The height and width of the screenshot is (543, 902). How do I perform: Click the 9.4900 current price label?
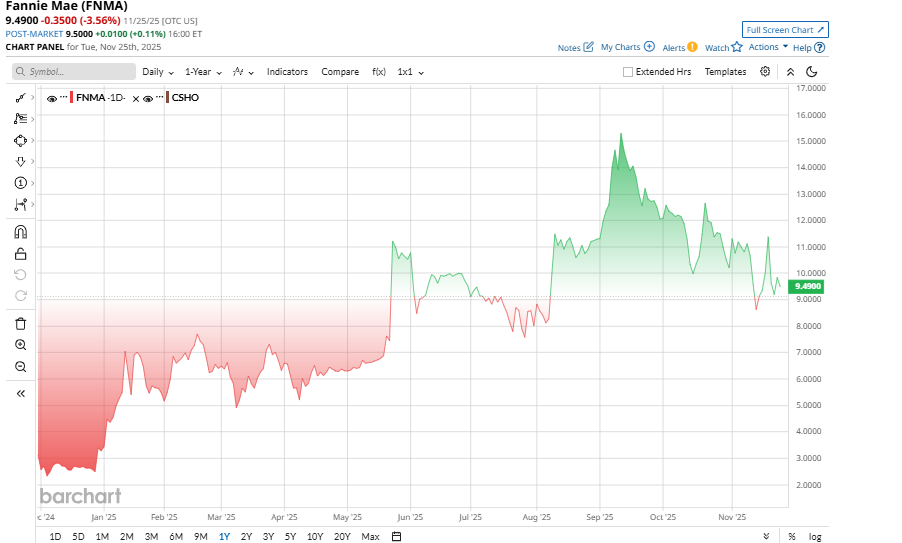808,286
